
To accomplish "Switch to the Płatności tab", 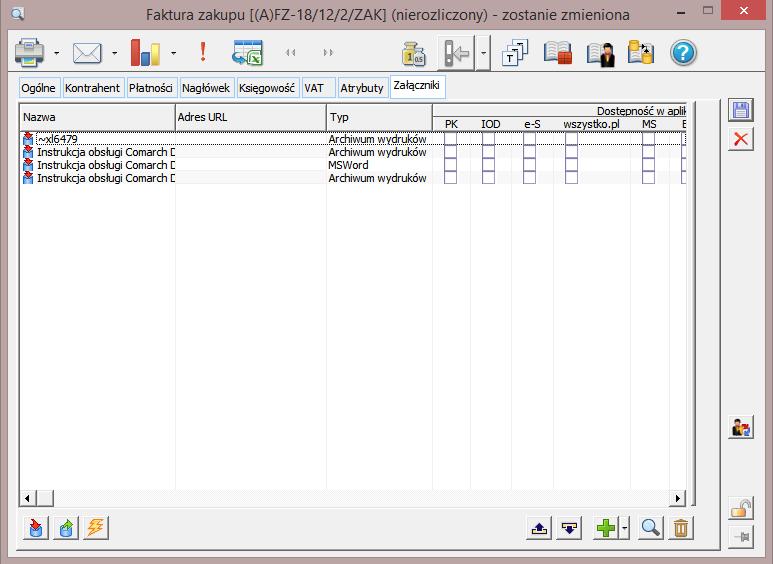I will 151,88.
